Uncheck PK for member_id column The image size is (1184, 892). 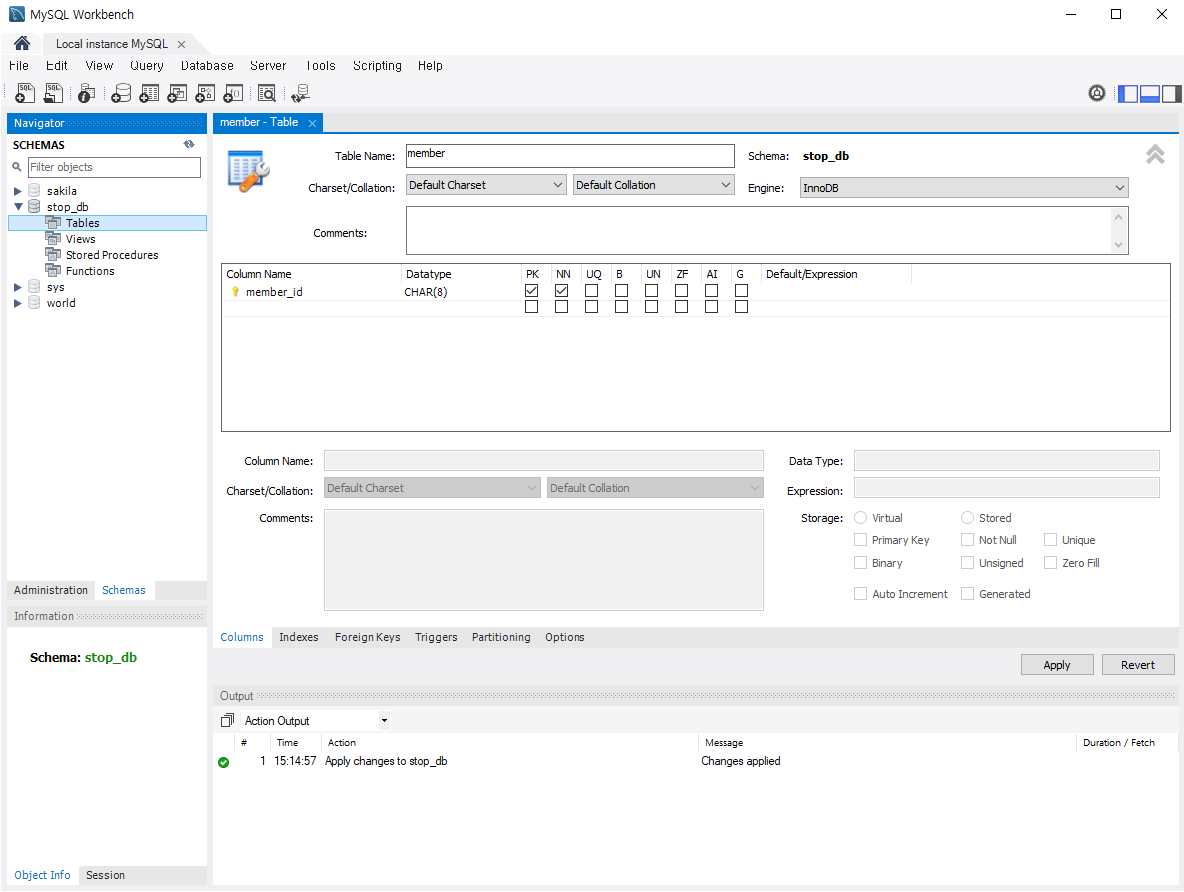[x=532, y=291]
